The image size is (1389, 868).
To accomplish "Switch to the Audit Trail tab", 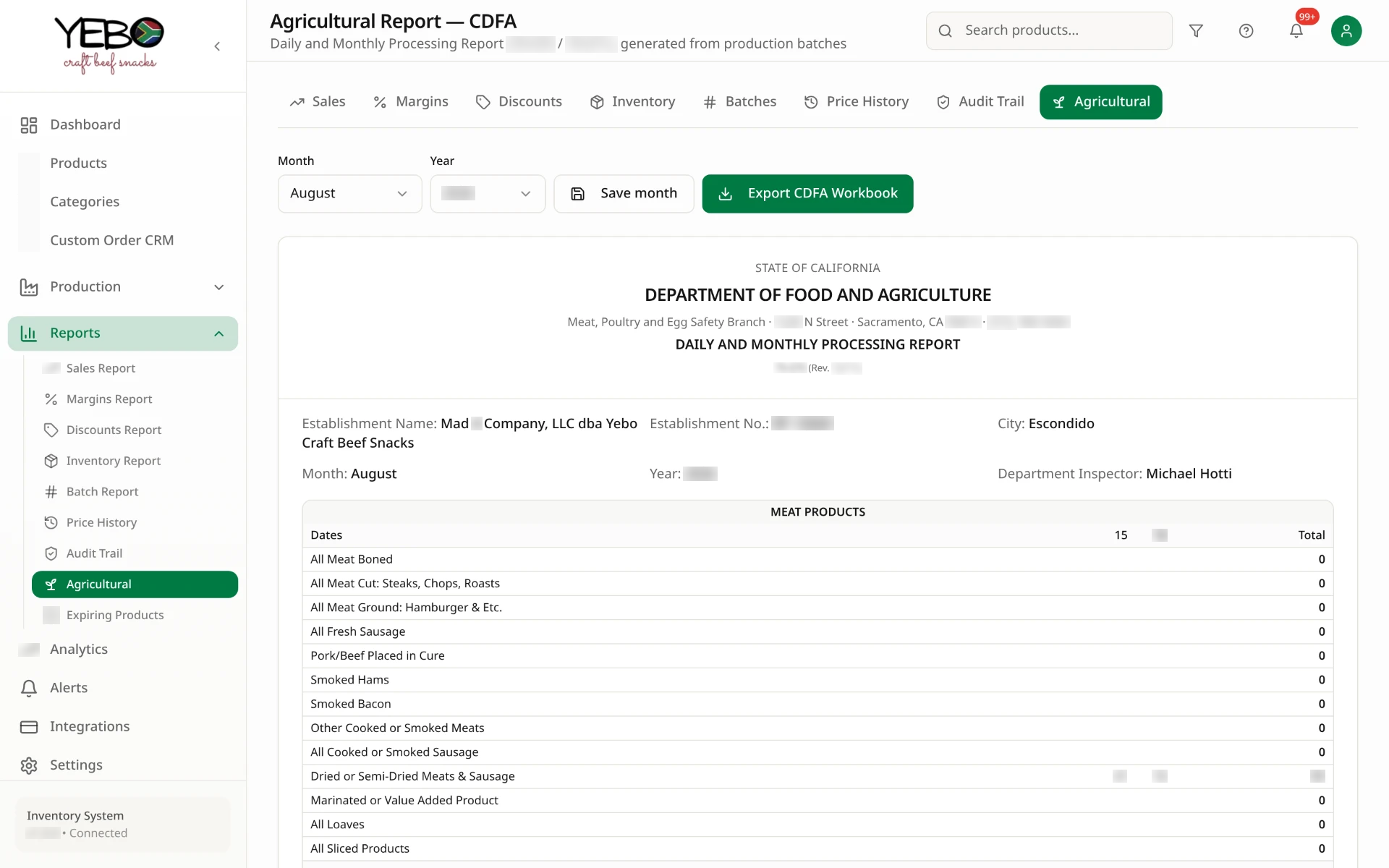I will (980, 102).
